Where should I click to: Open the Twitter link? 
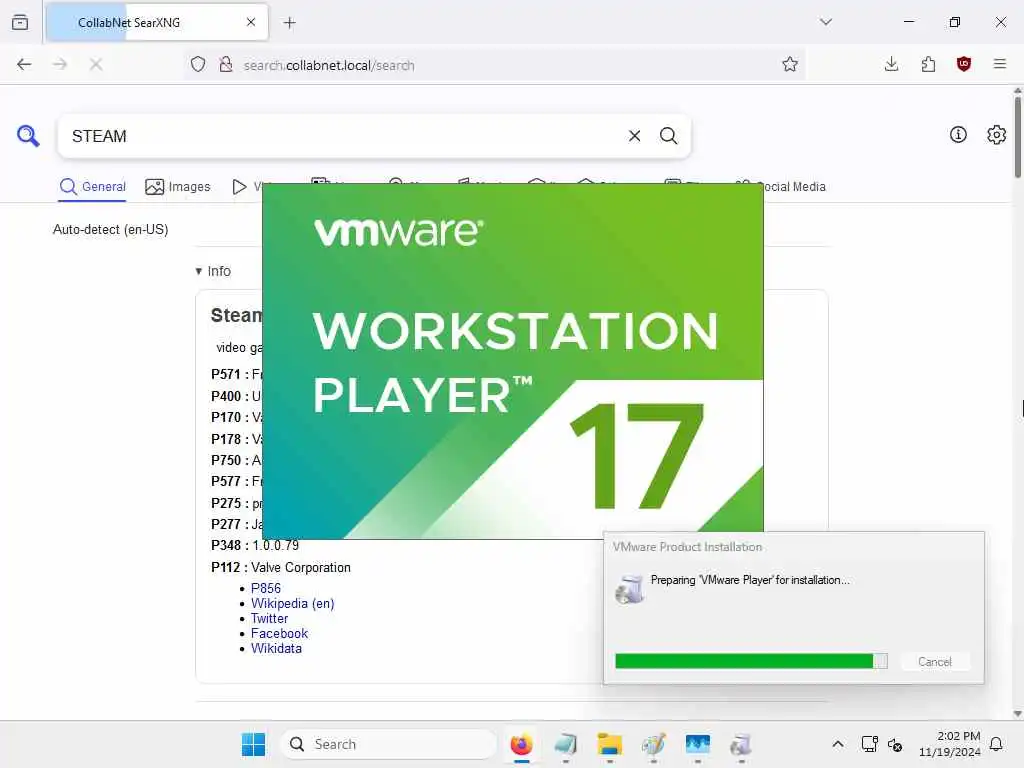269,618
